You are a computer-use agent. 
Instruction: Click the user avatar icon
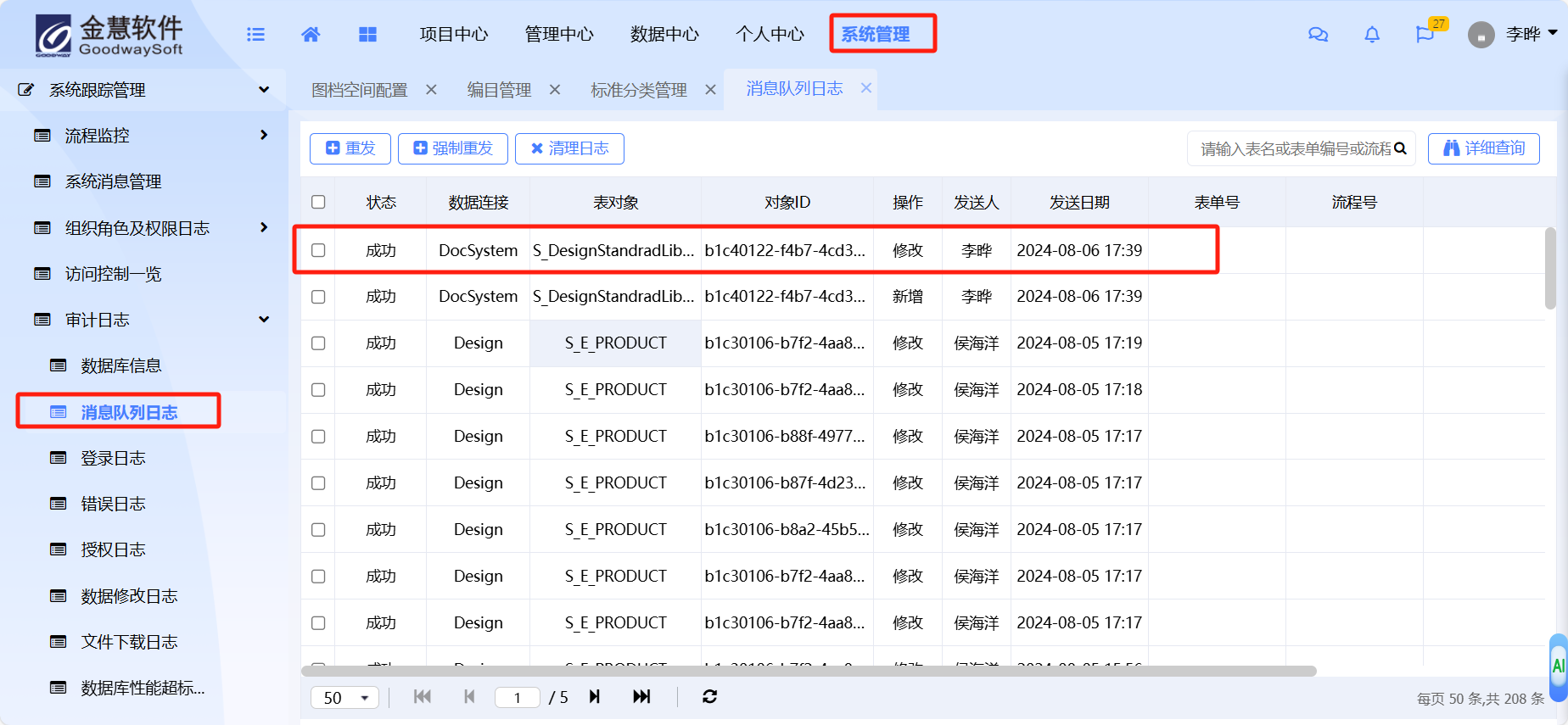tap(1481, 35)
